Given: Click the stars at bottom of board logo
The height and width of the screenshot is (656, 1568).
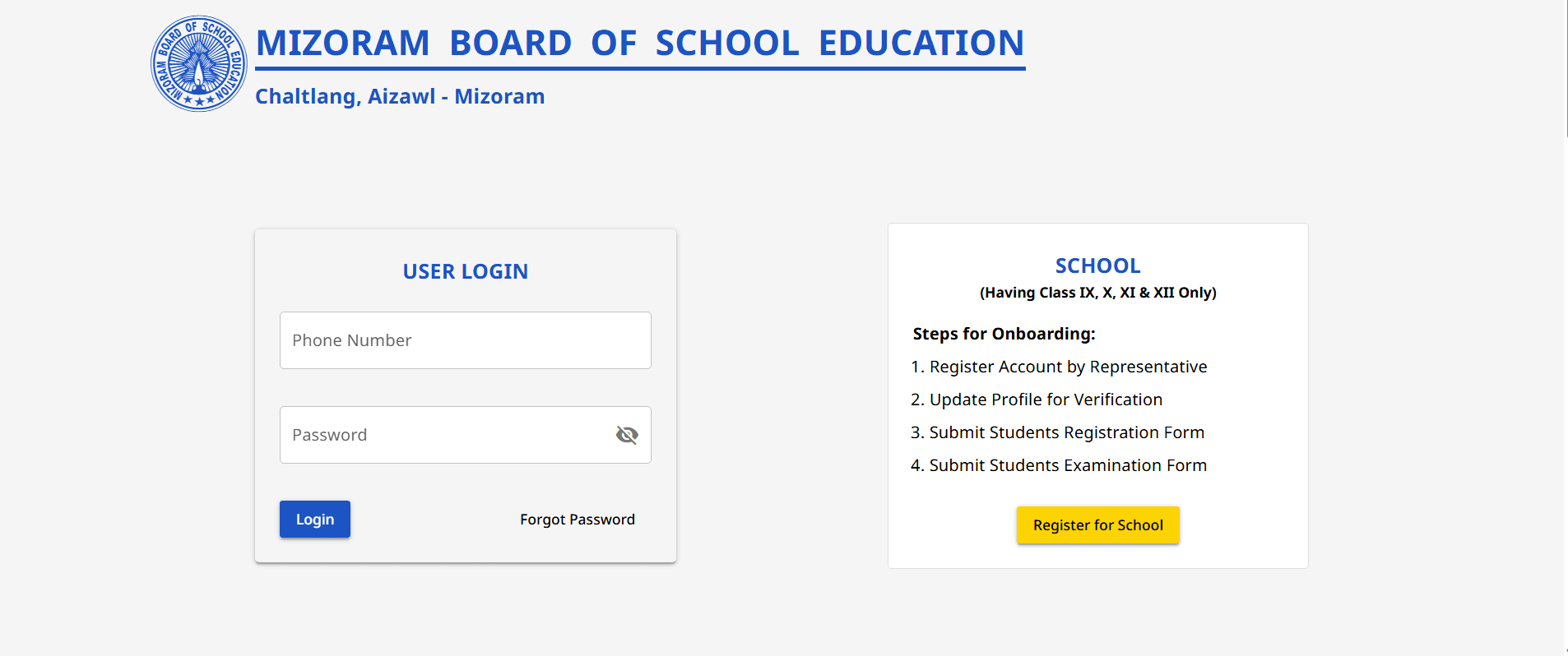Looking at the screenshot, I should click(x=199, y=101).
